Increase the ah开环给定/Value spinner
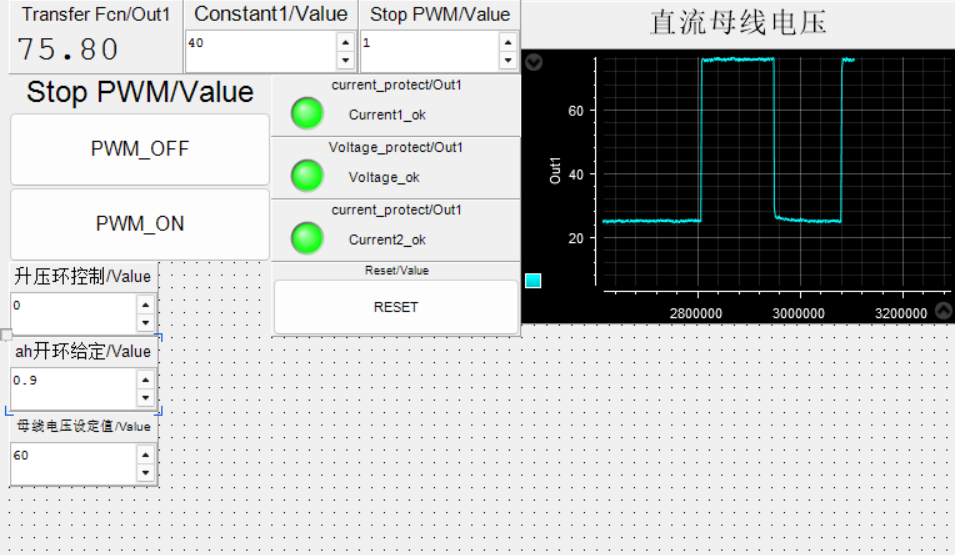This screenshot has height=555, width=955. coord(146,380)
